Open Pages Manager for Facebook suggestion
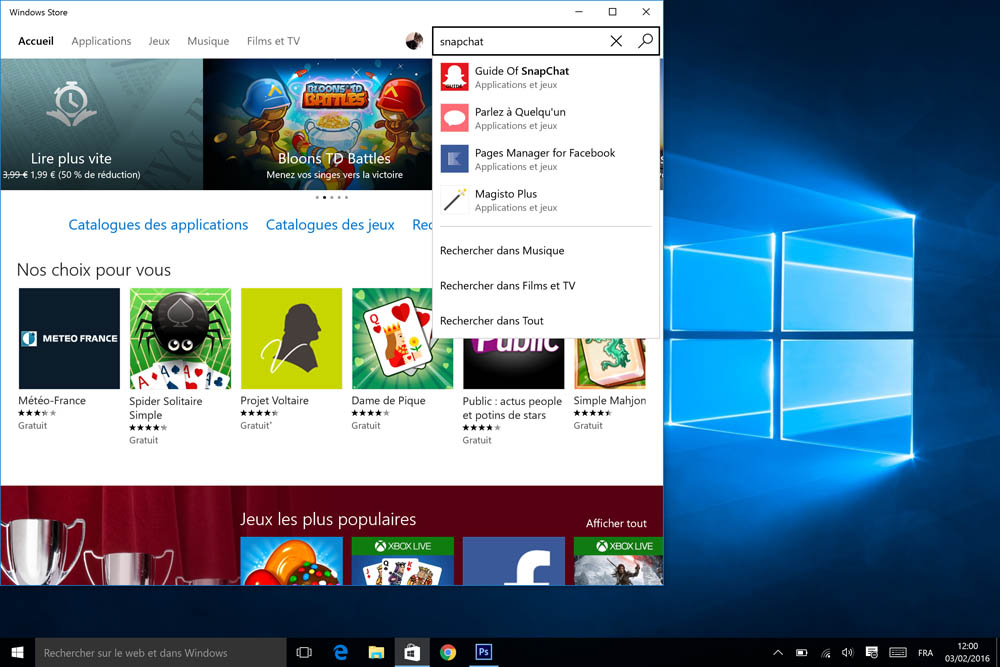Viewport: 1000px width, 667px height. (544, 159)
